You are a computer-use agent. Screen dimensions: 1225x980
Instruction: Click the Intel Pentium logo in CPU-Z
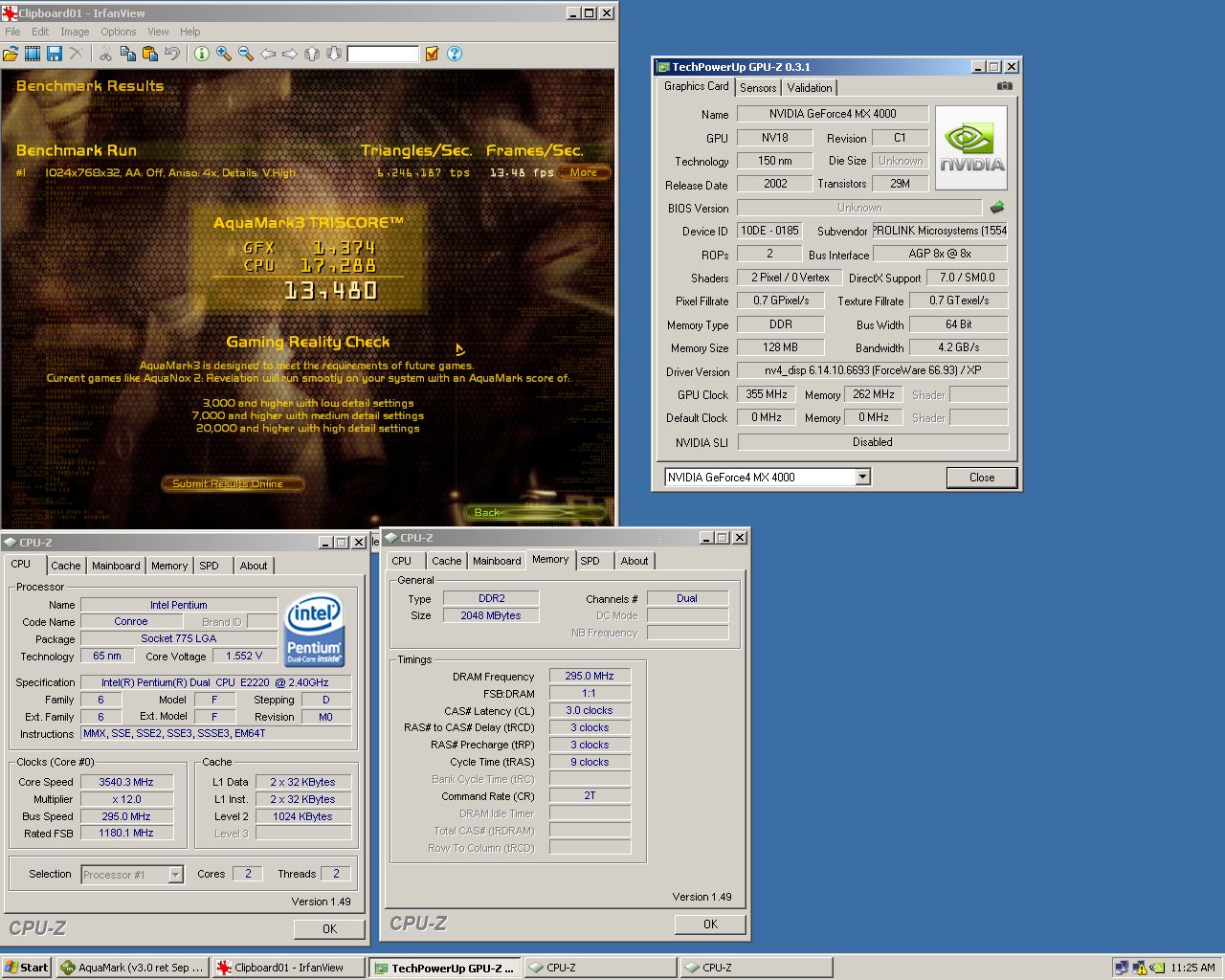(x=315, y=632)
